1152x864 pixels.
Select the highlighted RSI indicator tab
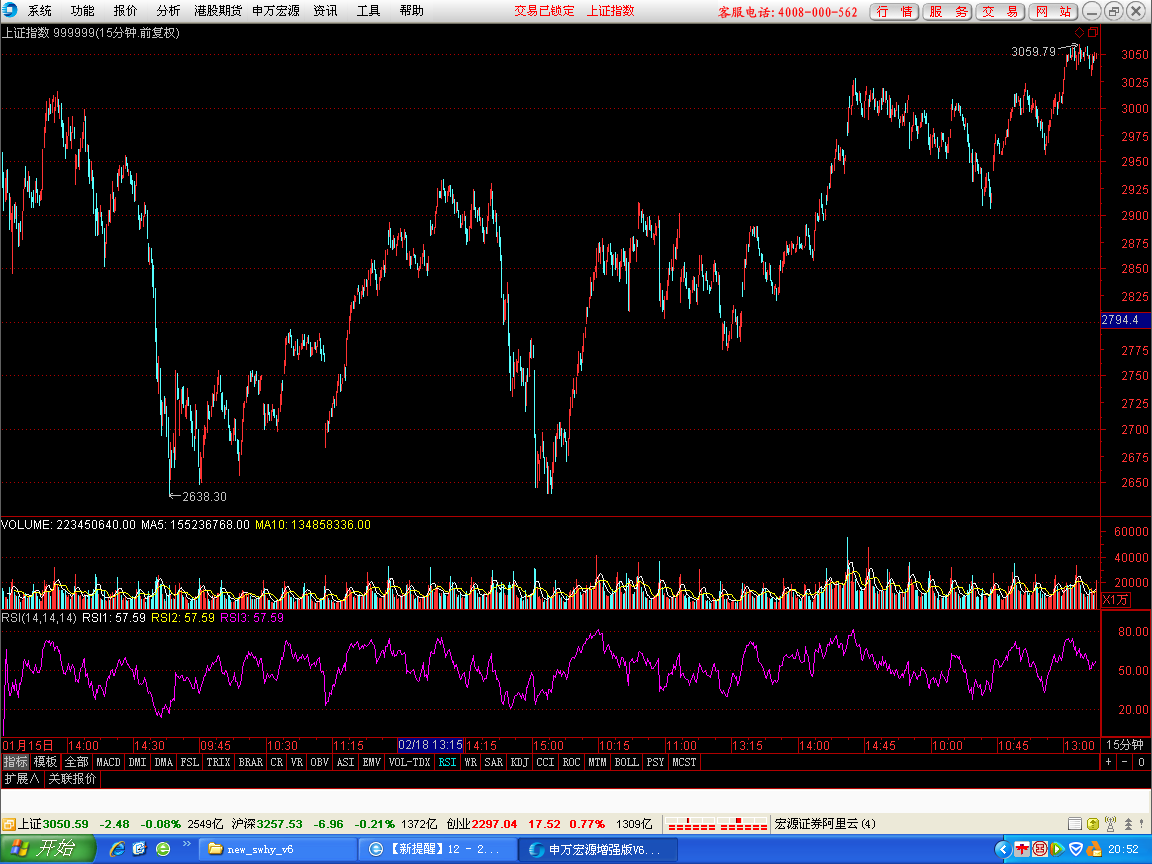click(x=447, y=762)
